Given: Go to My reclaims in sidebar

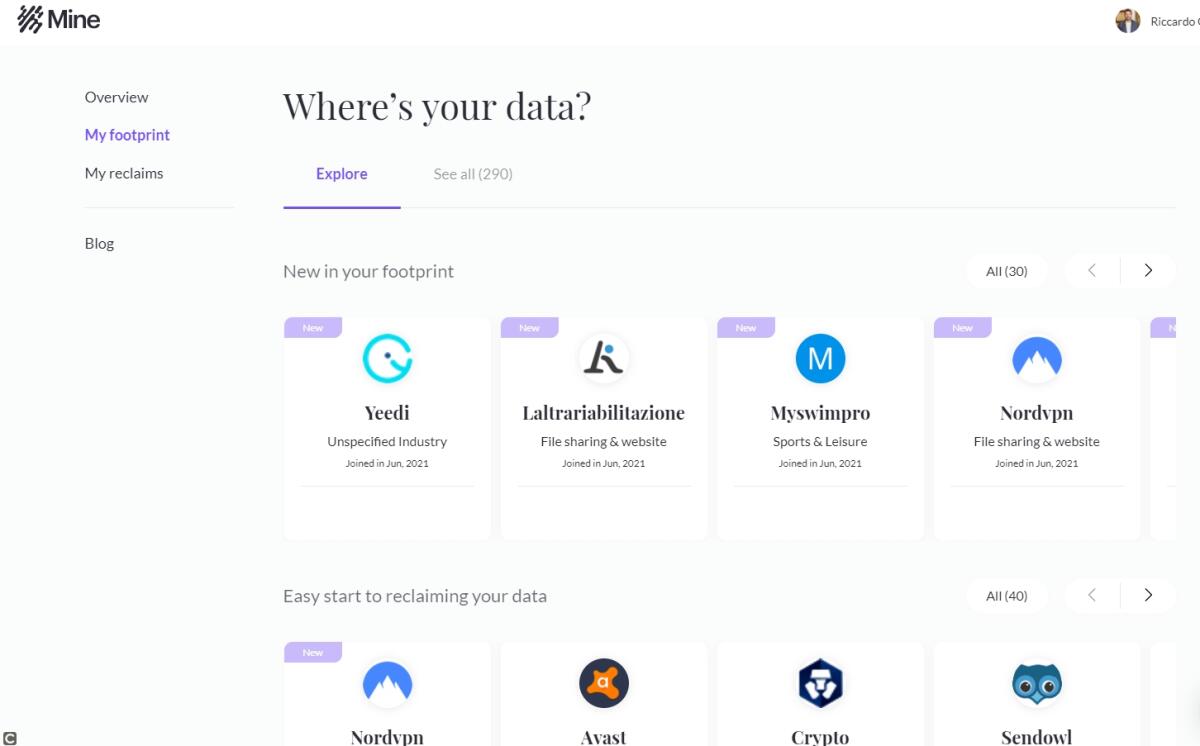Looking at the screenshot, I should [124, 173].
